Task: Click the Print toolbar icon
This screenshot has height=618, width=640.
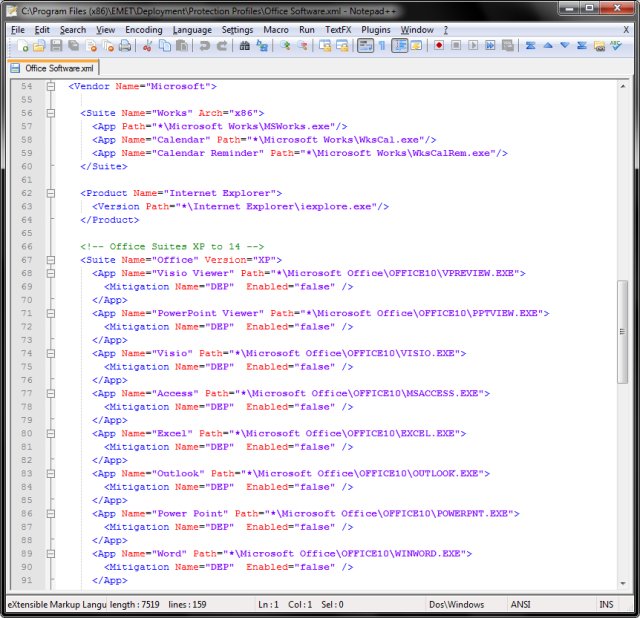Action: (125, 46)
